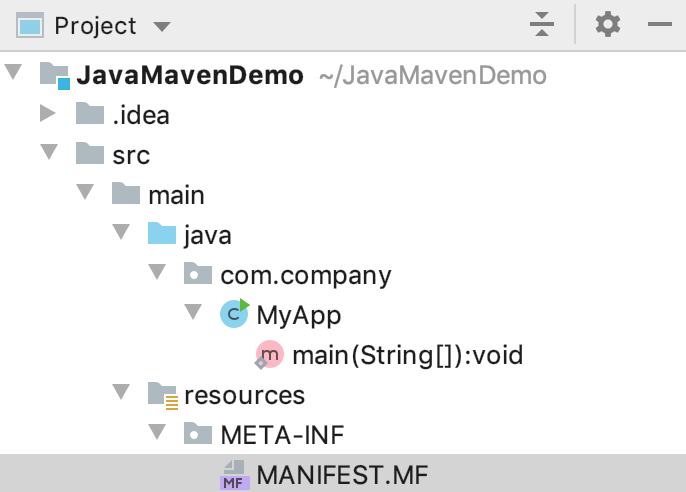
Task: Click the blue java source folder icon
Action: tap(161, 235)
